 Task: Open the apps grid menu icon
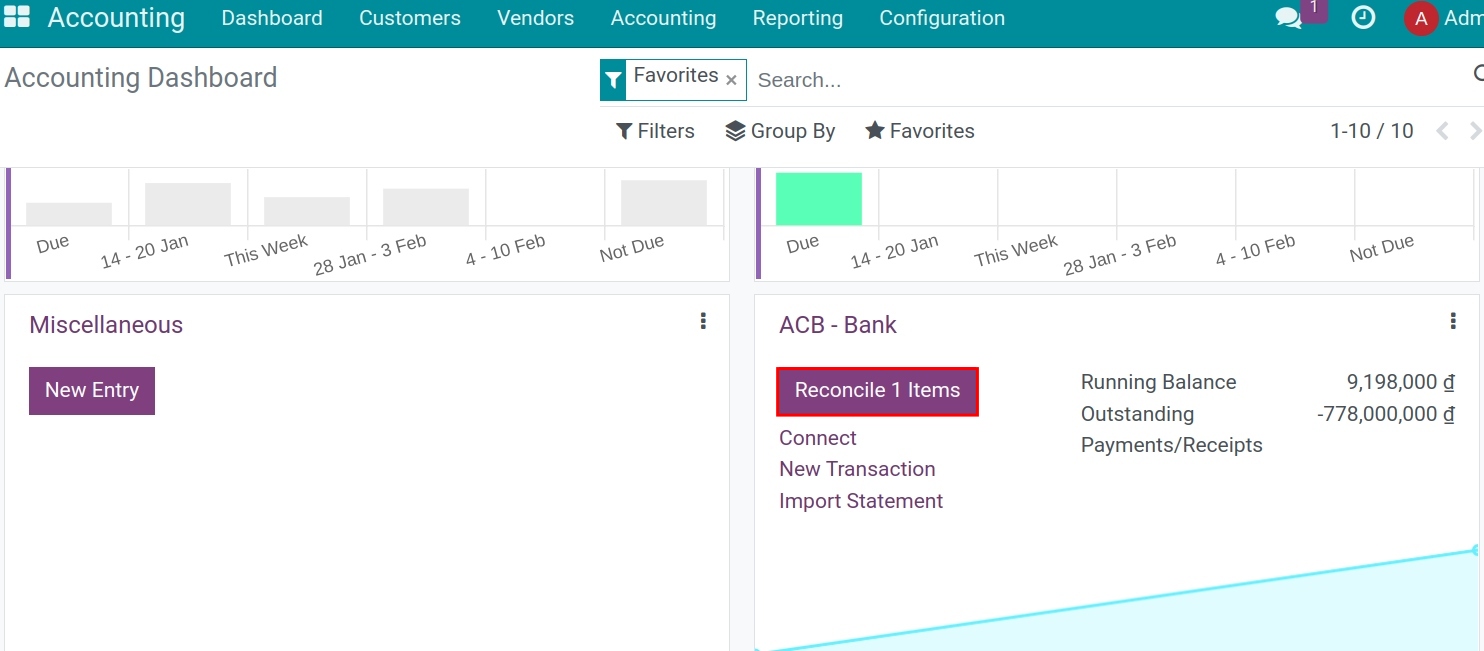pyautogui.click(x=17, y=17)
